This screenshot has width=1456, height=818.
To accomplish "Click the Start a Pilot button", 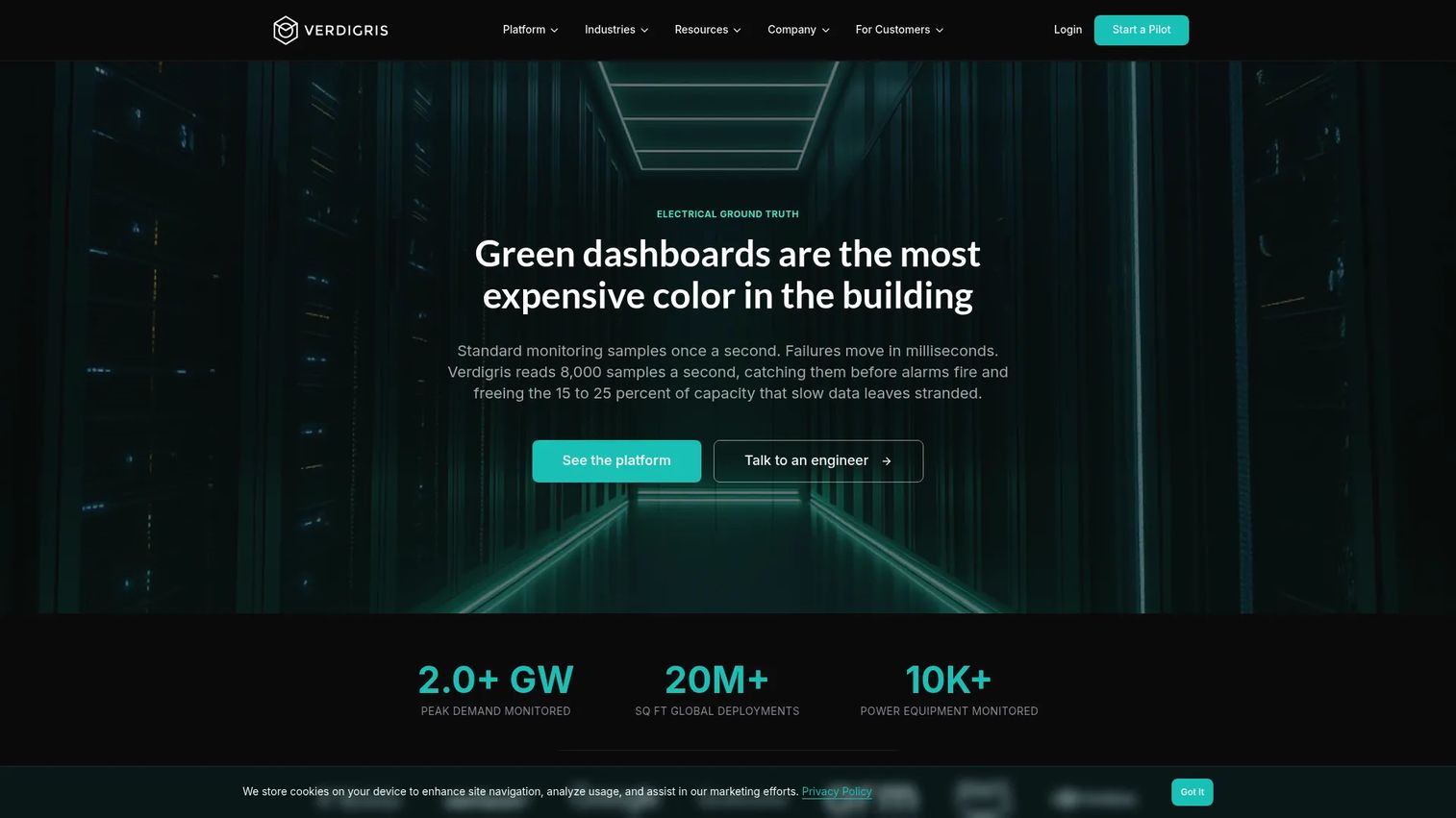I will pos(1142,30).
